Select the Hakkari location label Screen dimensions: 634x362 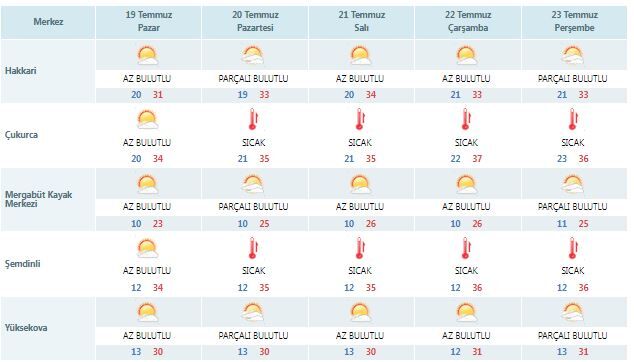21,70
